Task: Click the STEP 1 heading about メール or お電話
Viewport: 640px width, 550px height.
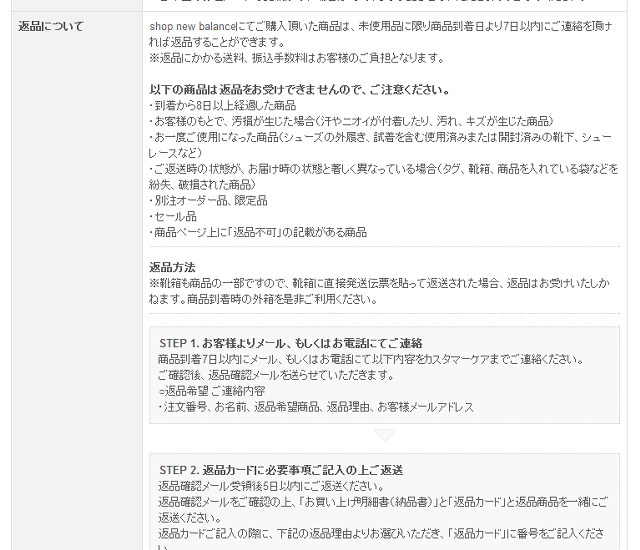Action: [x=290, y=343]
